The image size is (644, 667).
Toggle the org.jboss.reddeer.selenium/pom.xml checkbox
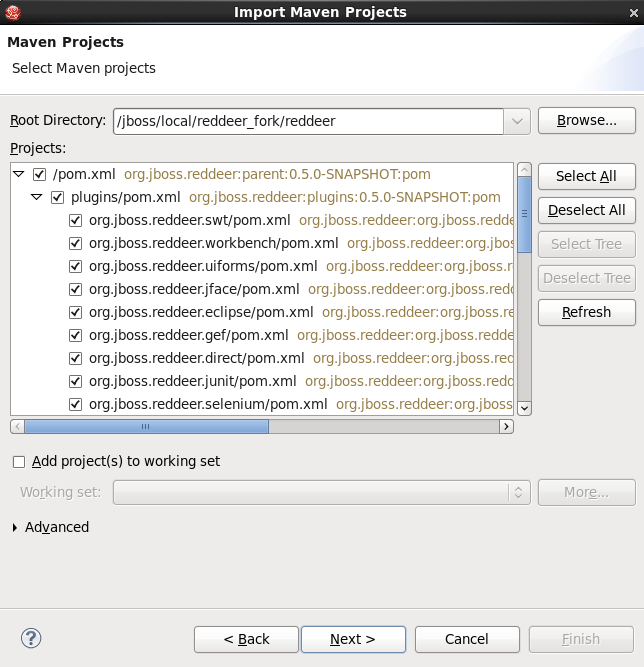(75, 404)
